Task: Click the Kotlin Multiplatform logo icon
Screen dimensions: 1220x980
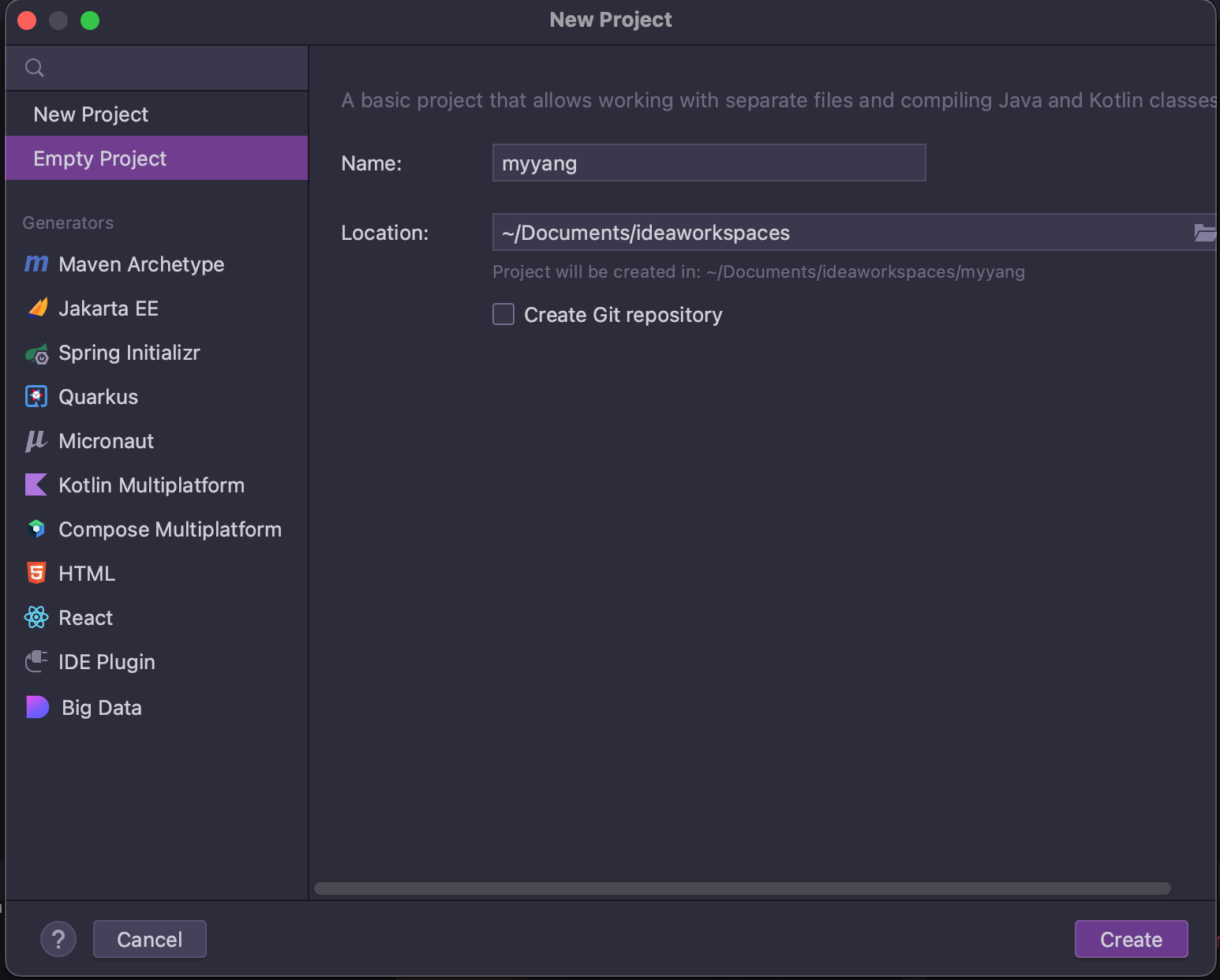Action: 36,484
